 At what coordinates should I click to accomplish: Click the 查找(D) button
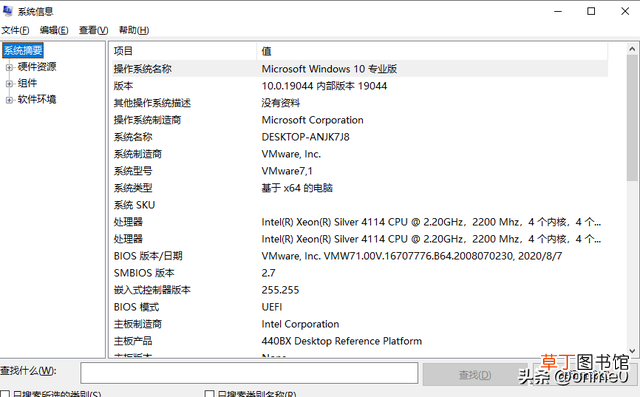(x=475, y=374)
